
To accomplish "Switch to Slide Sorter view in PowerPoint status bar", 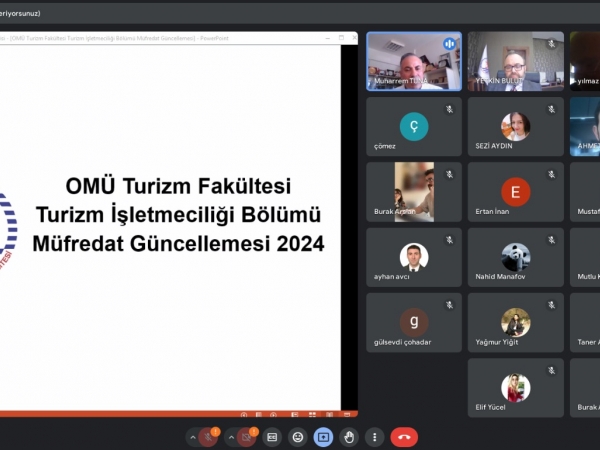I will click(312, 415).
